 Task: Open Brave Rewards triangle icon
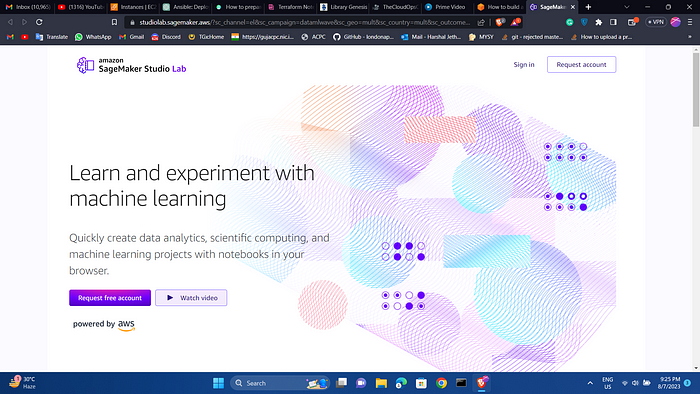(515, 22)
